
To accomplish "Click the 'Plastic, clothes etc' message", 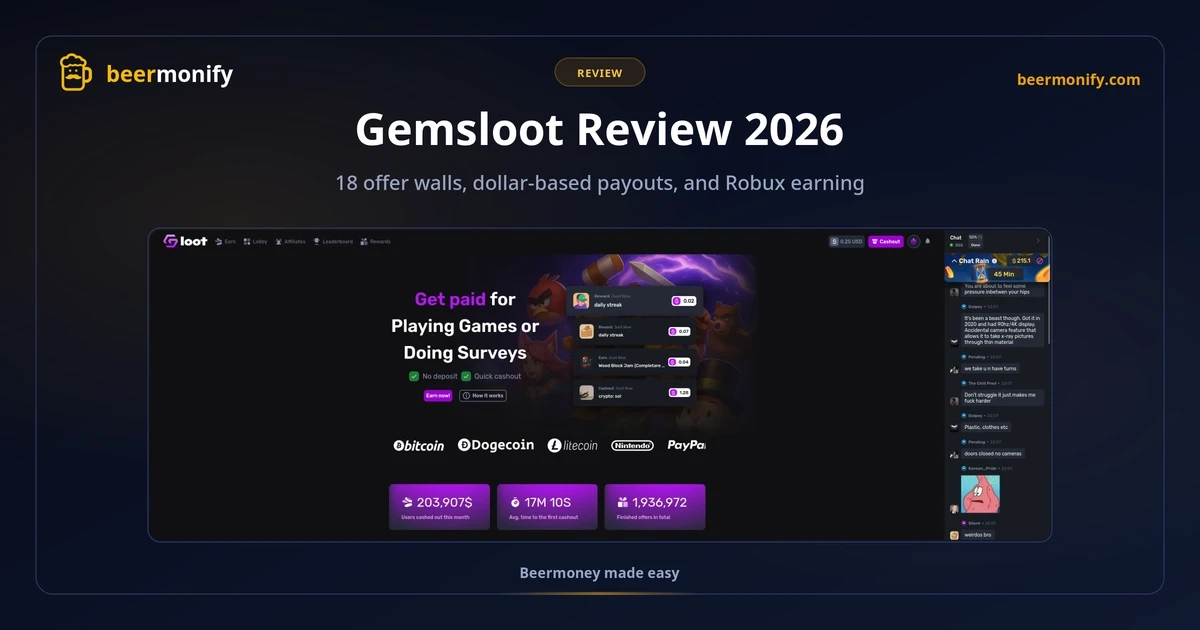I will (x=986, y=427).
